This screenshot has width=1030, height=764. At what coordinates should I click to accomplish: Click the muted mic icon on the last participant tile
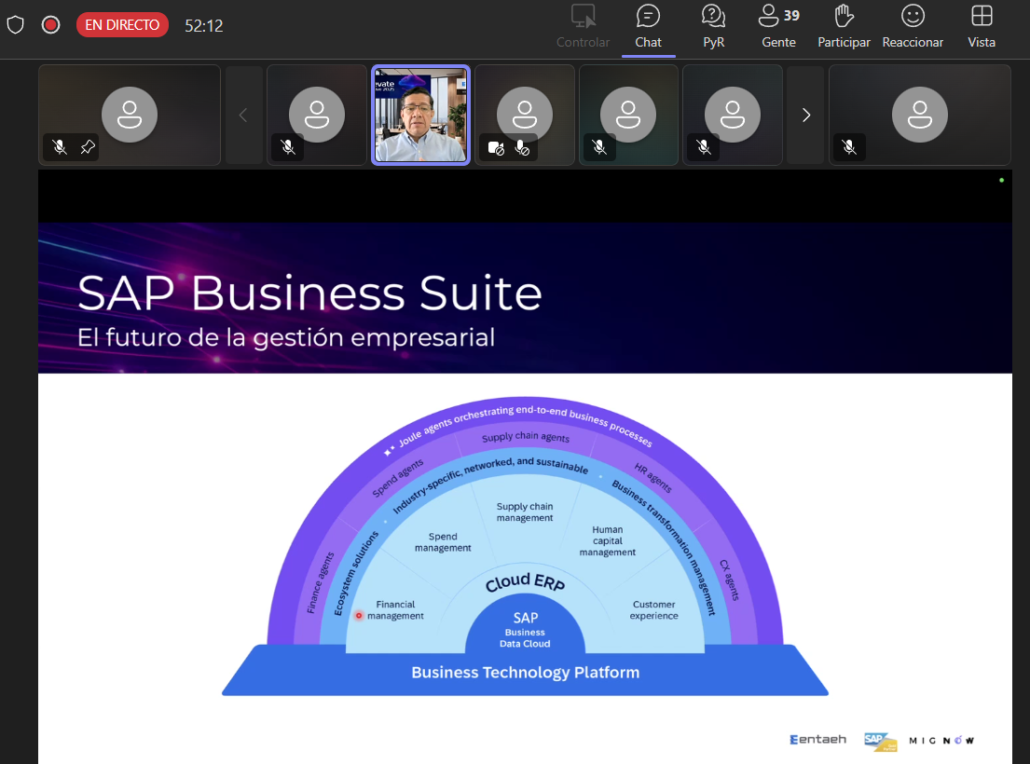click(x=849, y=147)
